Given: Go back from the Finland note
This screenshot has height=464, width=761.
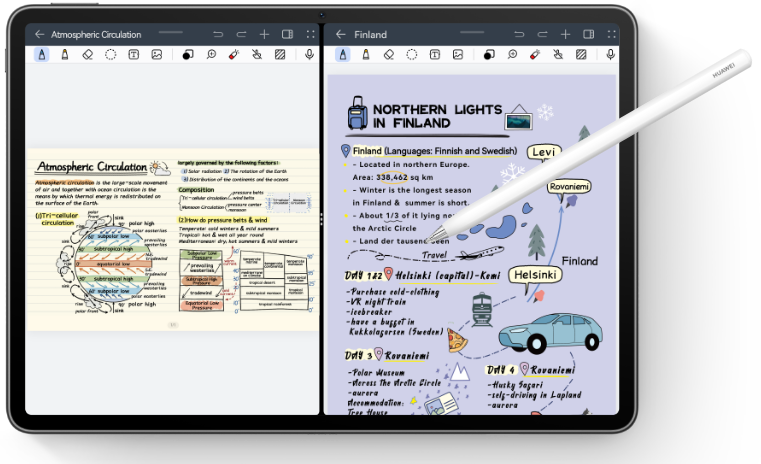Looking at the screenshot, I should click(x=341, y=34).
